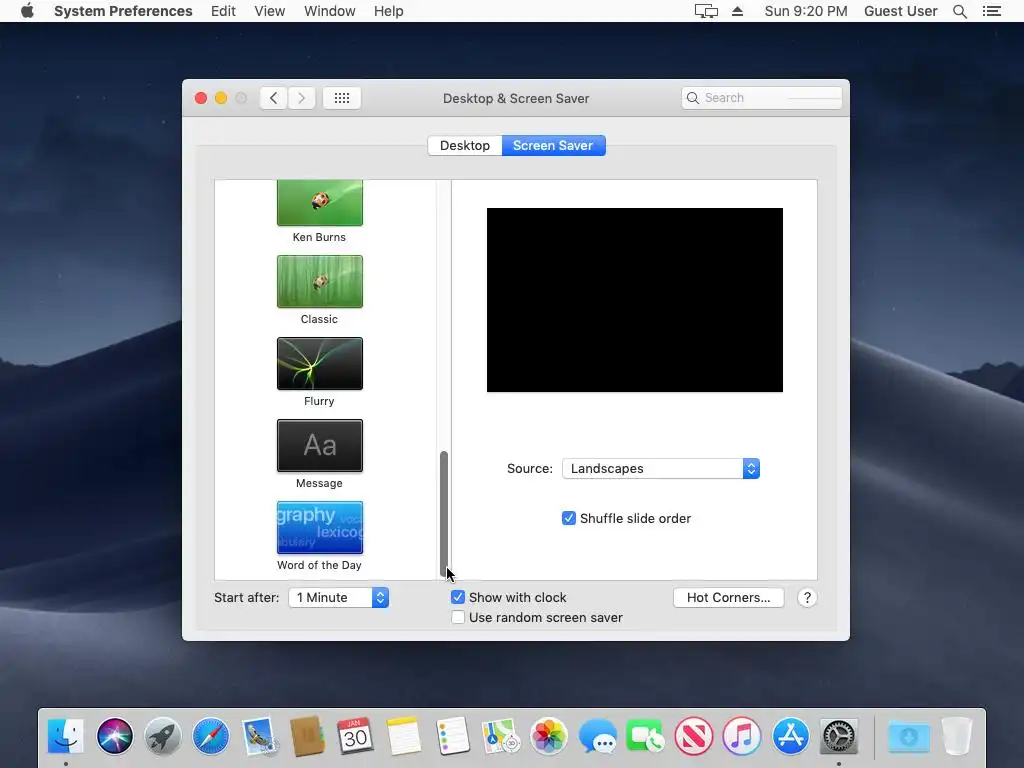Go back with the left chevron button
Viewport: 1024px width, 768px height.
tap(274, 98)
